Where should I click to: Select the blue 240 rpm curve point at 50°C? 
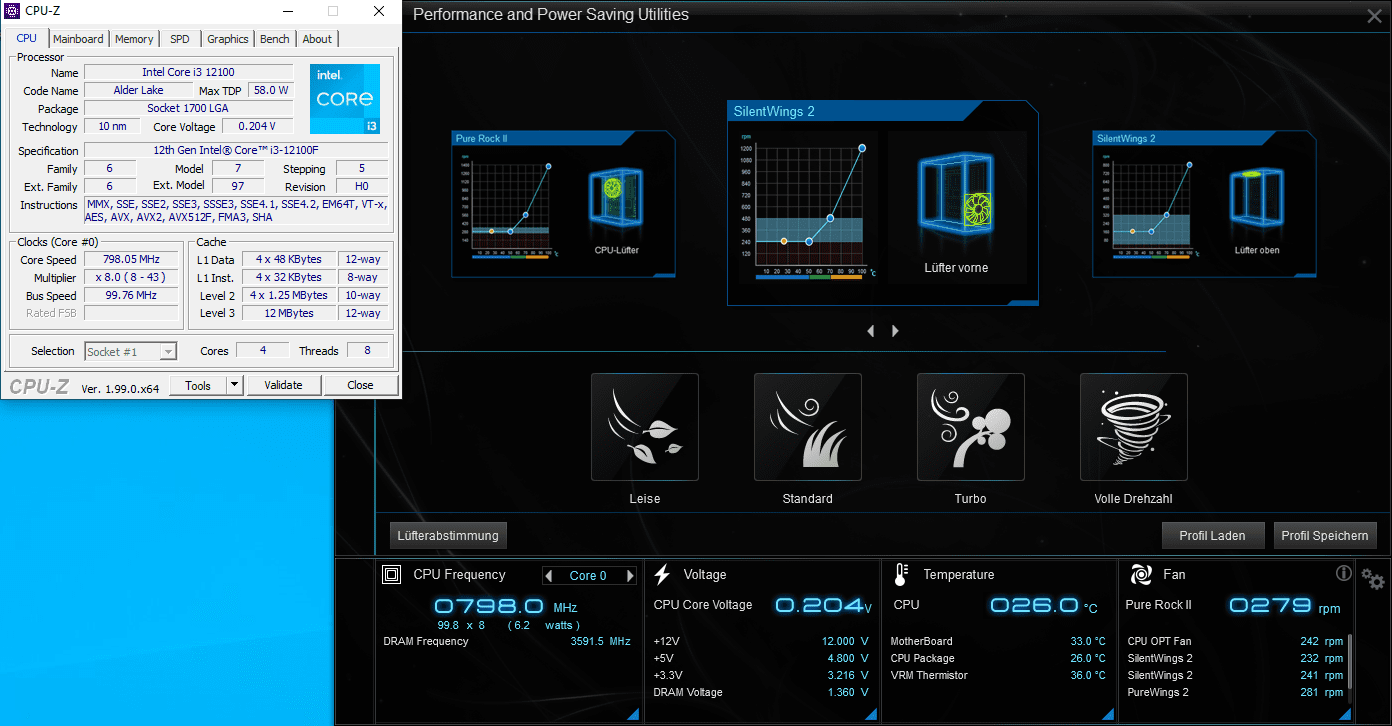[x=809, y=241]
